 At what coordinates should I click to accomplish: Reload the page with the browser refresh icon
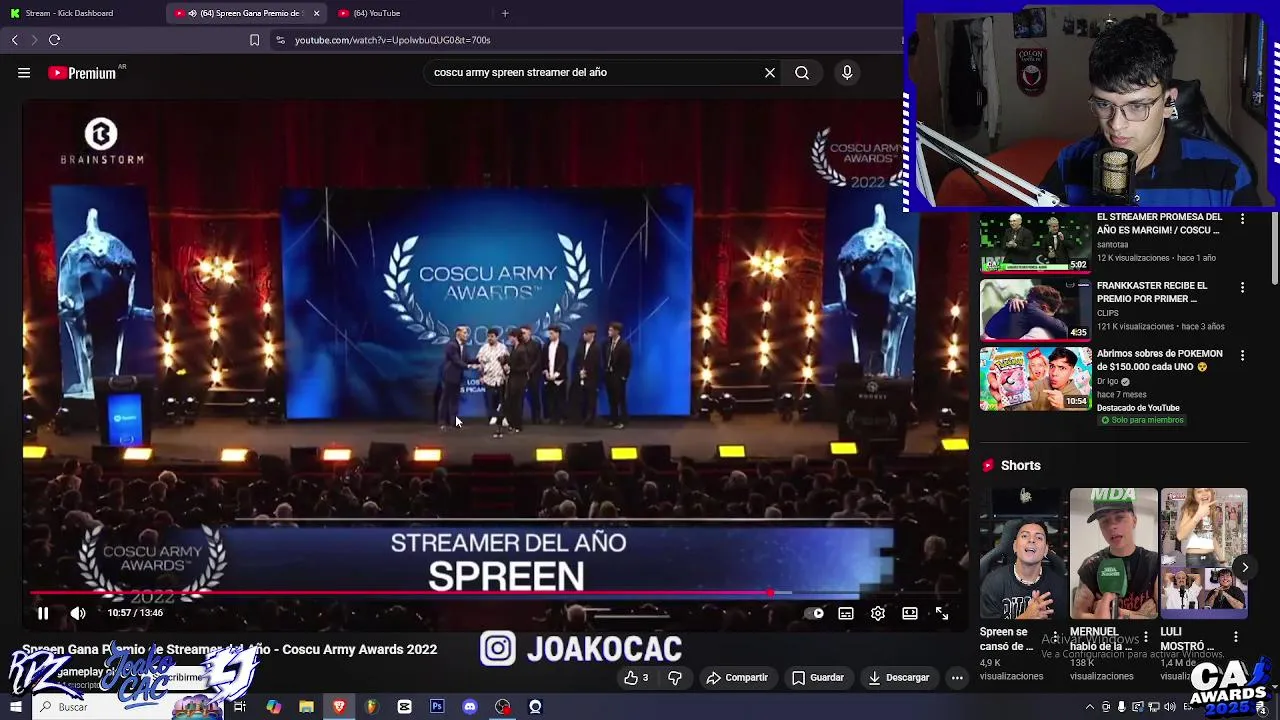[x=54, y=40]
